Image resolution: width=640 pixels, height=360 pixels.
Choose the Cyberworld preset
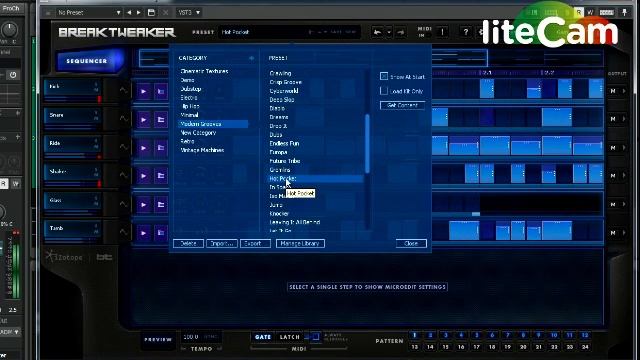(x=284, y=91)
